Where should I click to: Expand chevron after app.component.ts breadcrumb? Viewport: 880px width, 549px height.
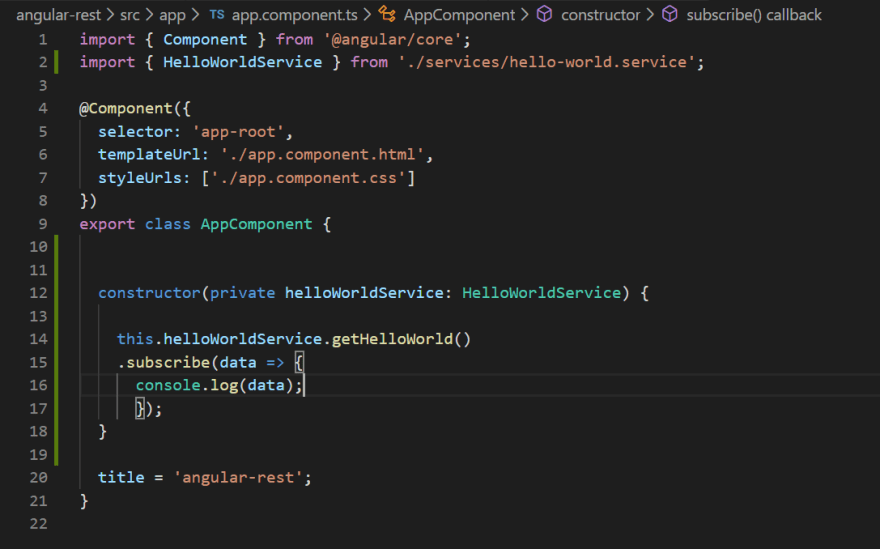(367, 15)
